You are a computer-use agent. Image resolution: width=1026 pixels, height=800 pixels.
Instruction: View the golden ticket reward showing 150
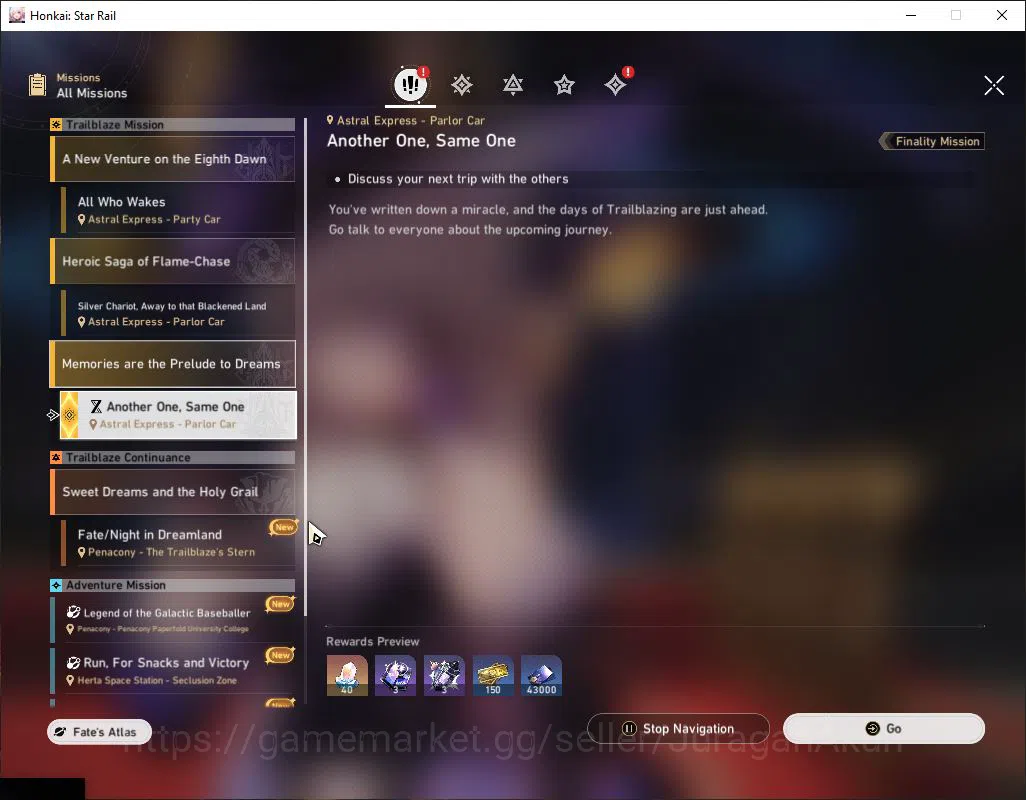click(493, 675)
